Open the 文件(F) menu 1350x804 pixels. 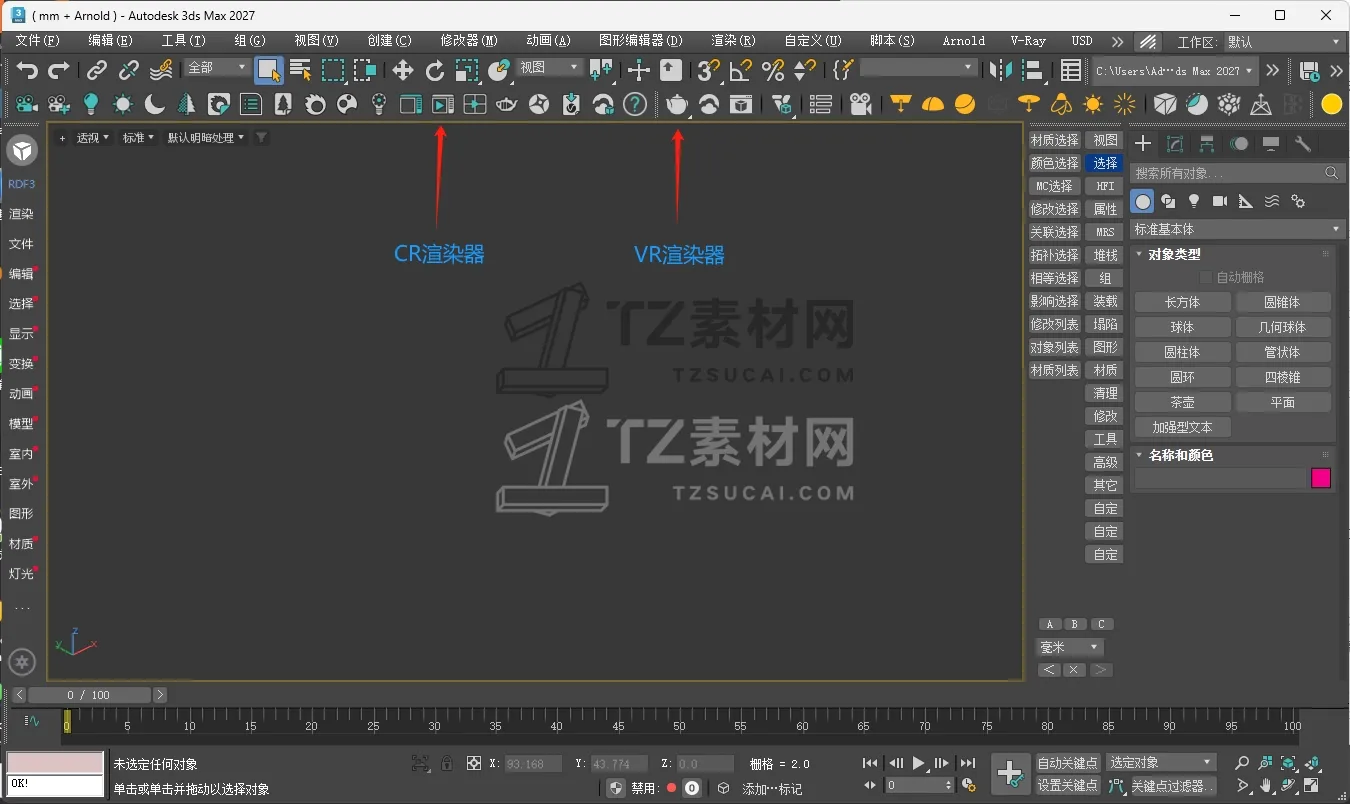click(38, 41)
